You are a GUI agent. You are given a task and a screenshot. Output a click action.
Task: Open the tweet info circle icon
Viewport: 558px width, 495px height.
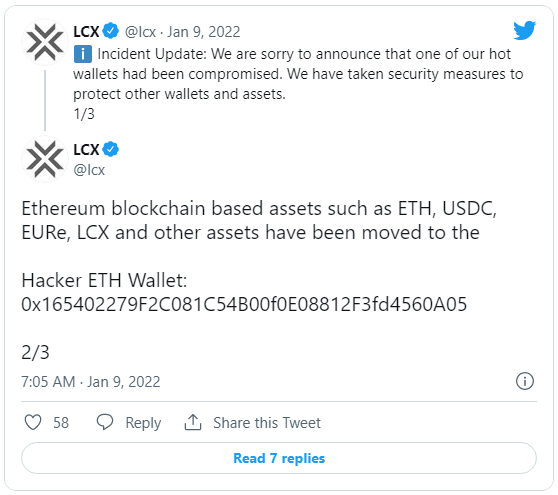525,381
